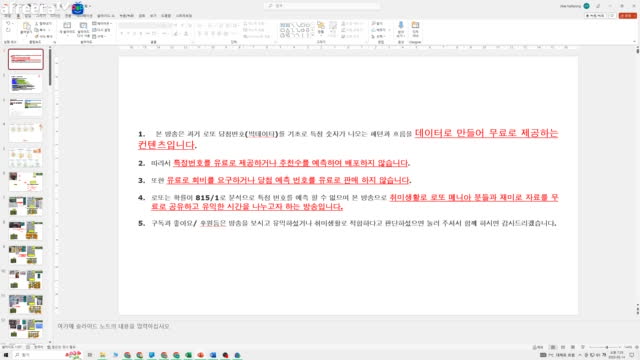Click the fit slide to window icon

pyautogui.click(x=637, y=347)
